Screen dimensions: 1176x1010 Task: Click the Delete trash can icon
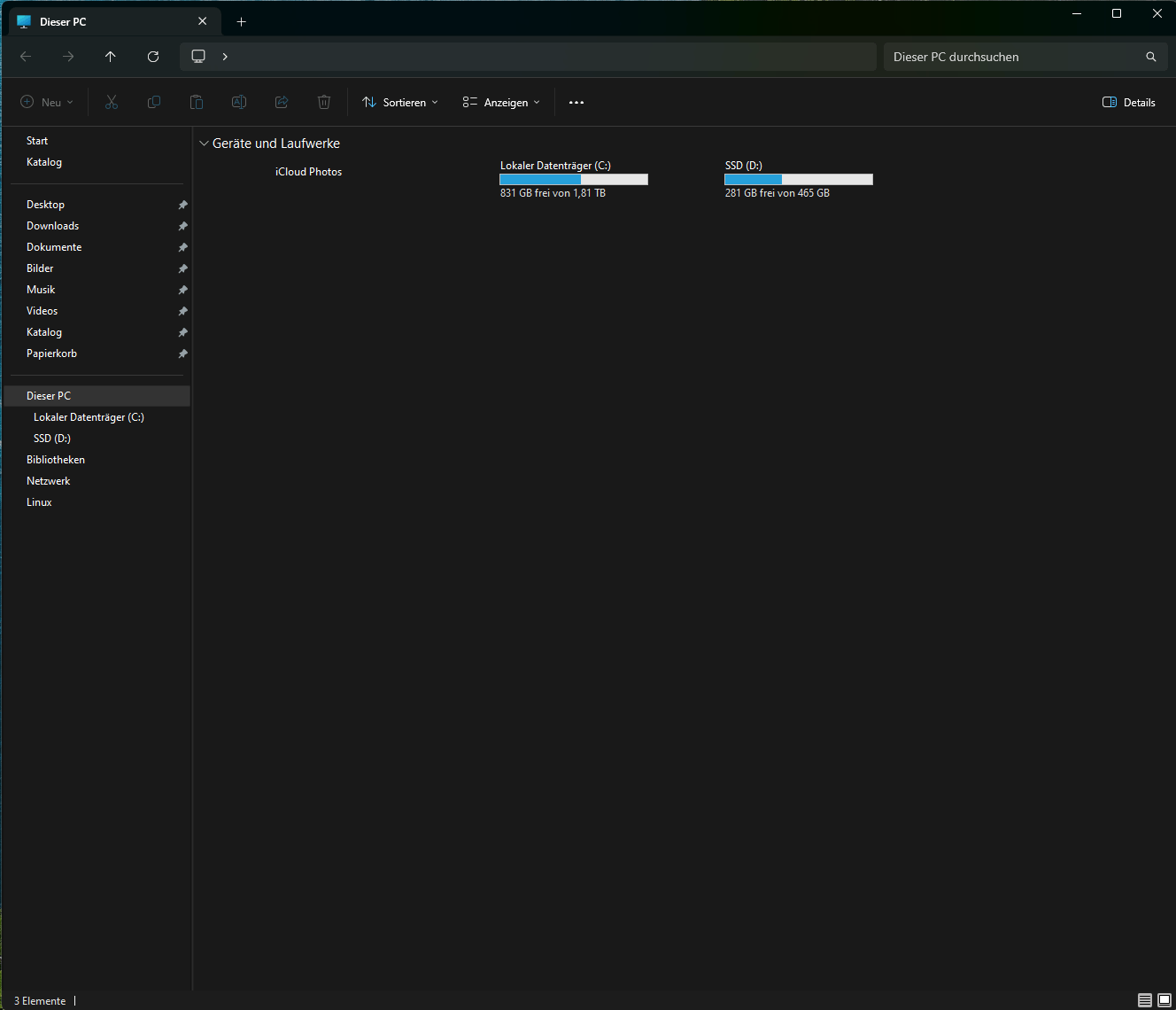coord(324,103)
